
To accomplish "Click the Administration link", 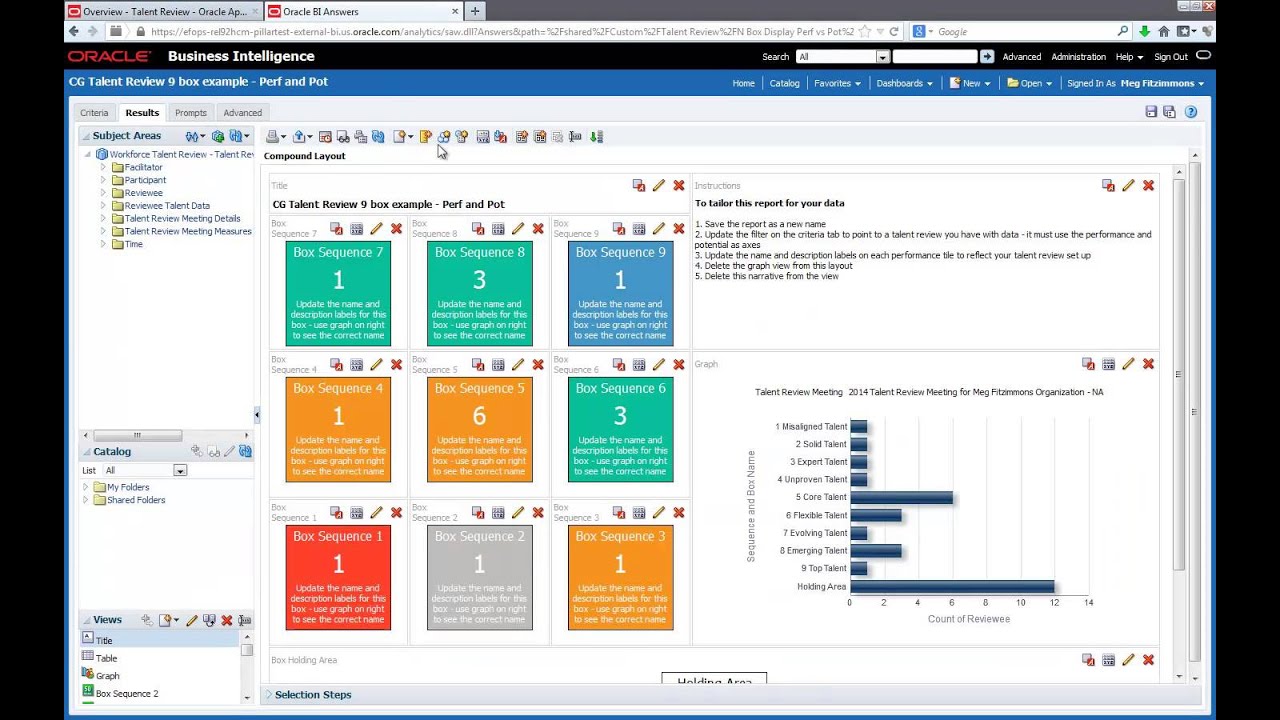I will coord(1078,57).
